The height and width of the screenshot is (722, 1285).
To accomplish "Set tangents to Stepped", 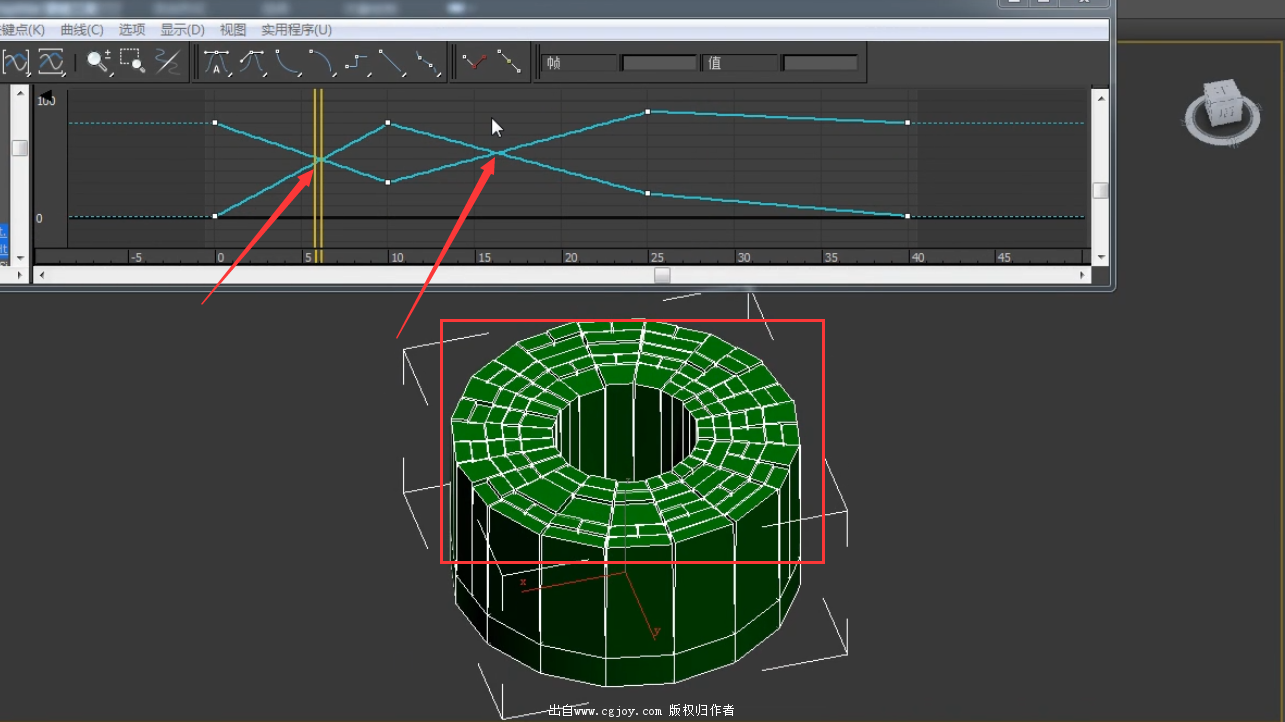I will pyautogui.click(x=357, y=63).
